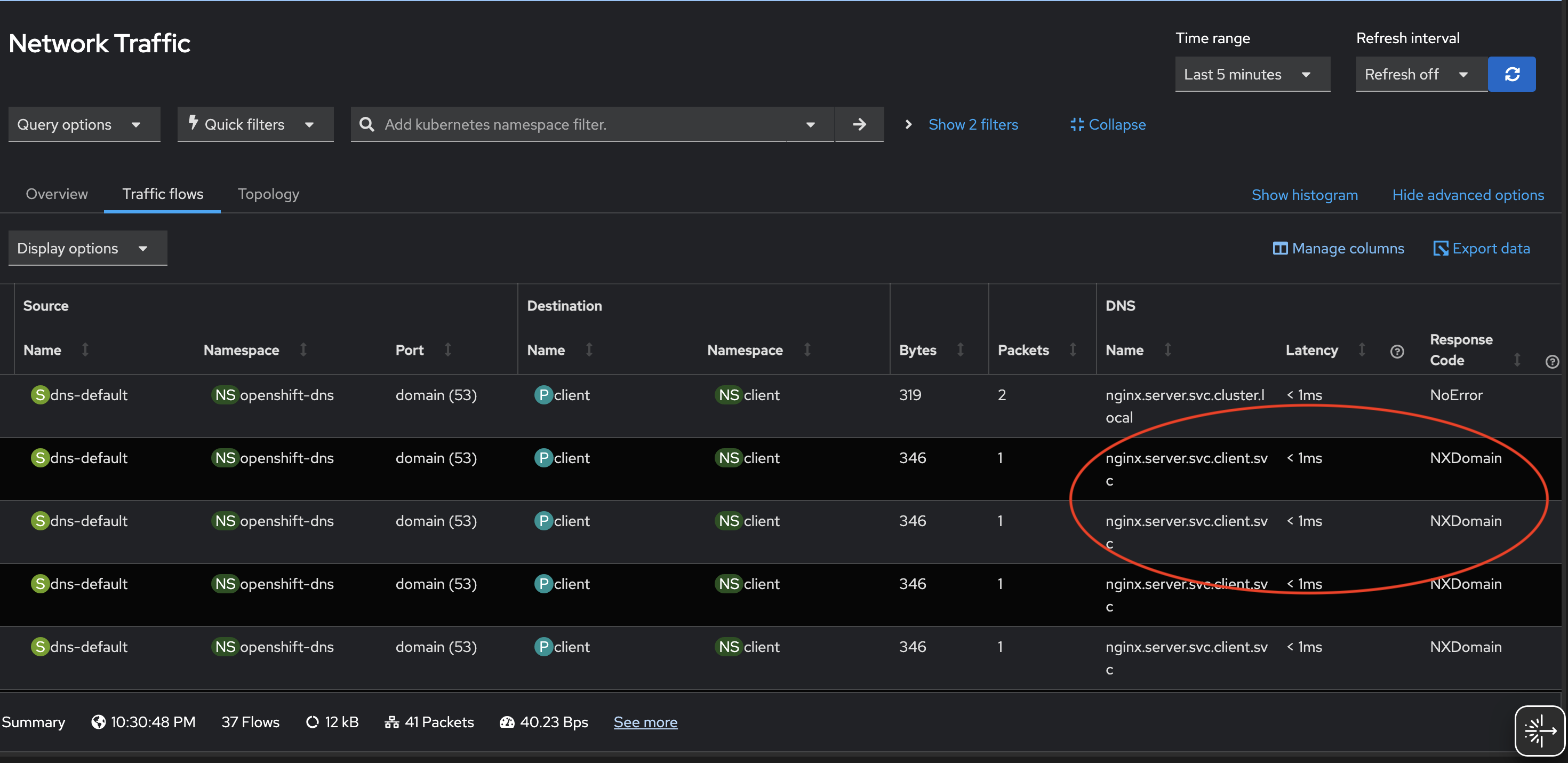Click the panel expand icon at bottom right
Screen dimensions: 1568x763
coord(1539,730)
